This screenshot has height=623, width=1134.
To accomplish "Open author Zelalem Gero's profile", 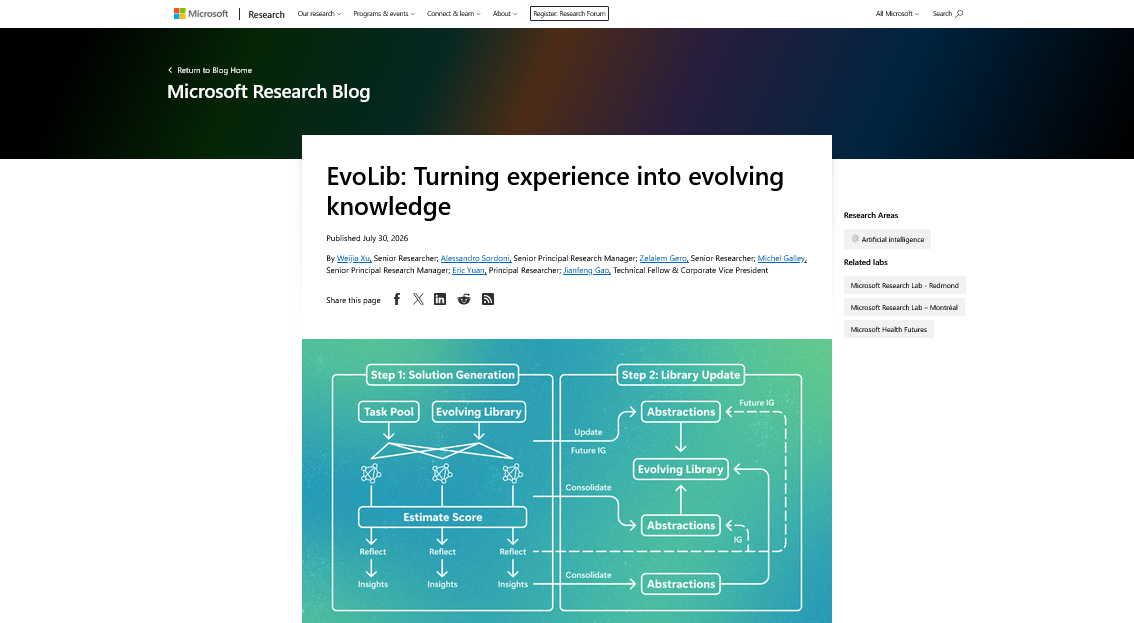I will tap(663, 258).
